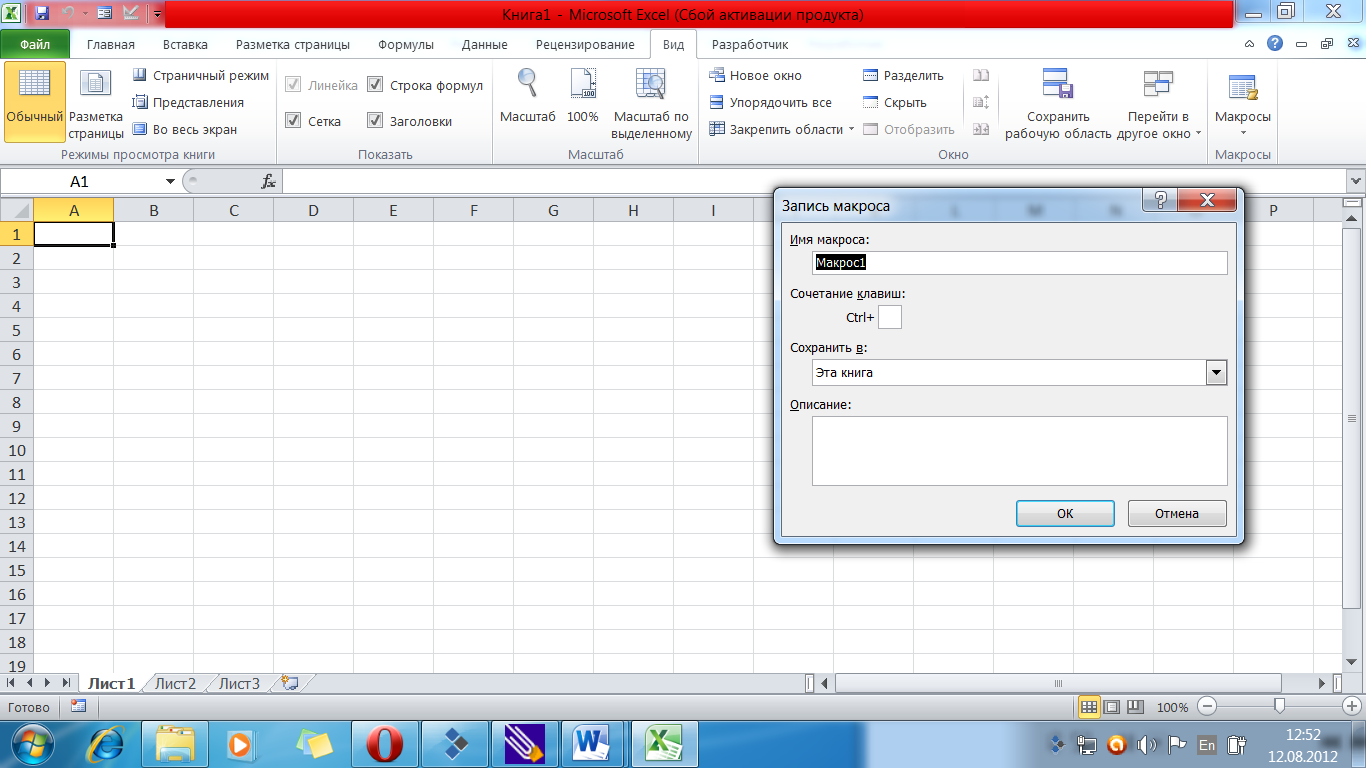Click the Описание text area
The height and width of the screenshot is (768, 1366).
[x=1020, y=451]
